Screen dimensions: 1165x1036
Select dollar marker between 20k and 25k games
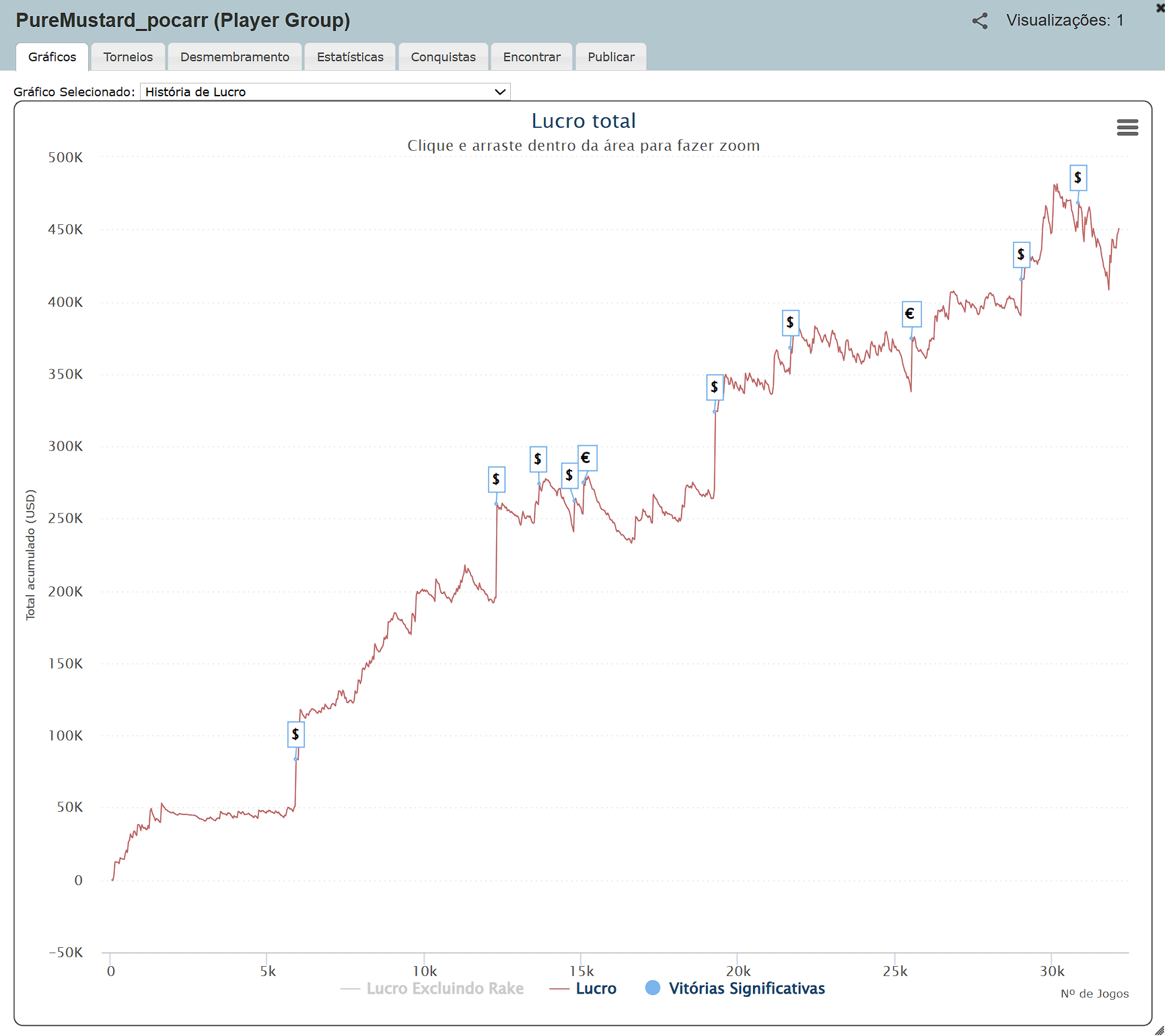click(791, 322)
